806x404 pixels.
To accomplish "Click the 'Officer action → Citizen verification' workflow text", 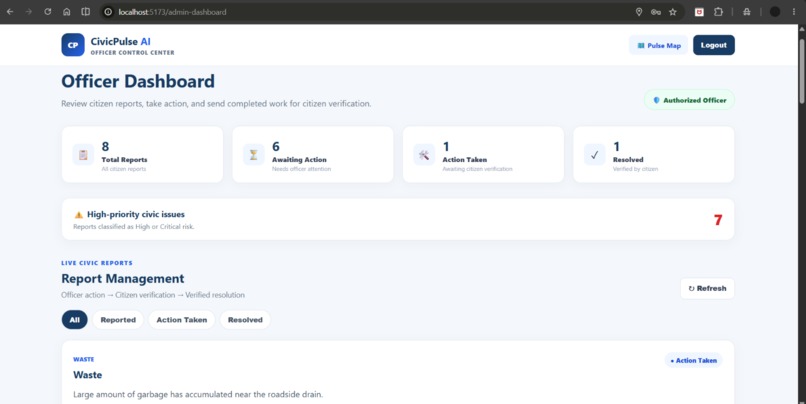I will click(x=153, y=295).
